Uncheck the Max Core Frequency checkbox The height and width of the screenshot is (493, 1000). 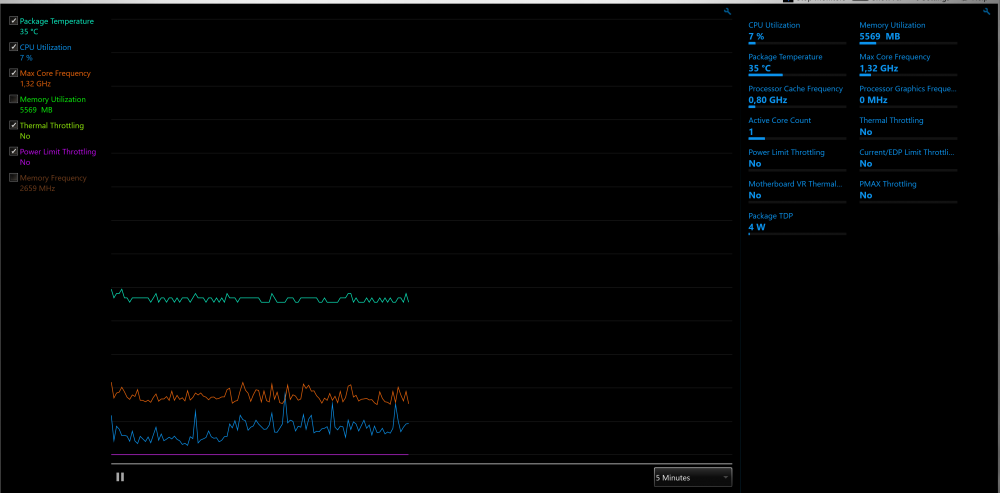pyautogui.click(x=13, y=73)
